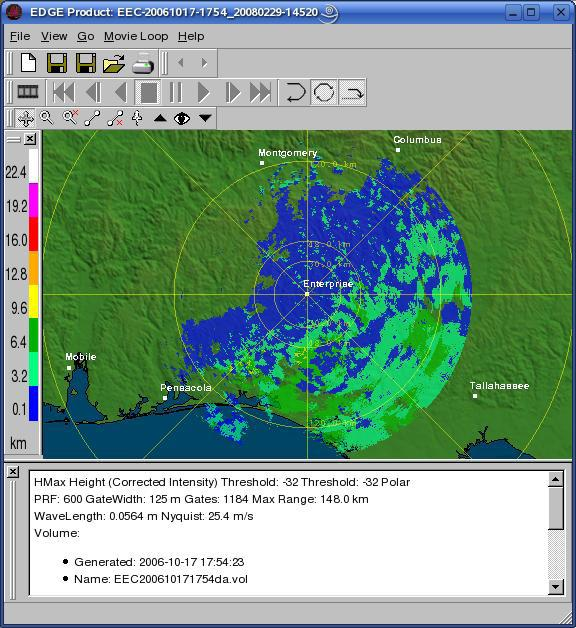The height and width of the screenshot is (628, 576).
Task: Select the zoom magnifier tool
Action: (47, 118)
